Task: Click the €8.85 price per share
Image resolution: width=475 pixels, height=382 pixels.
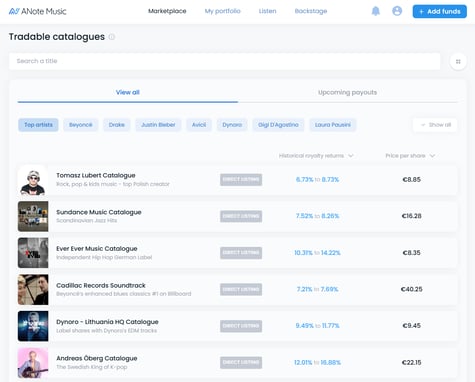Action: pyautogui.click(x=412, y=180)
